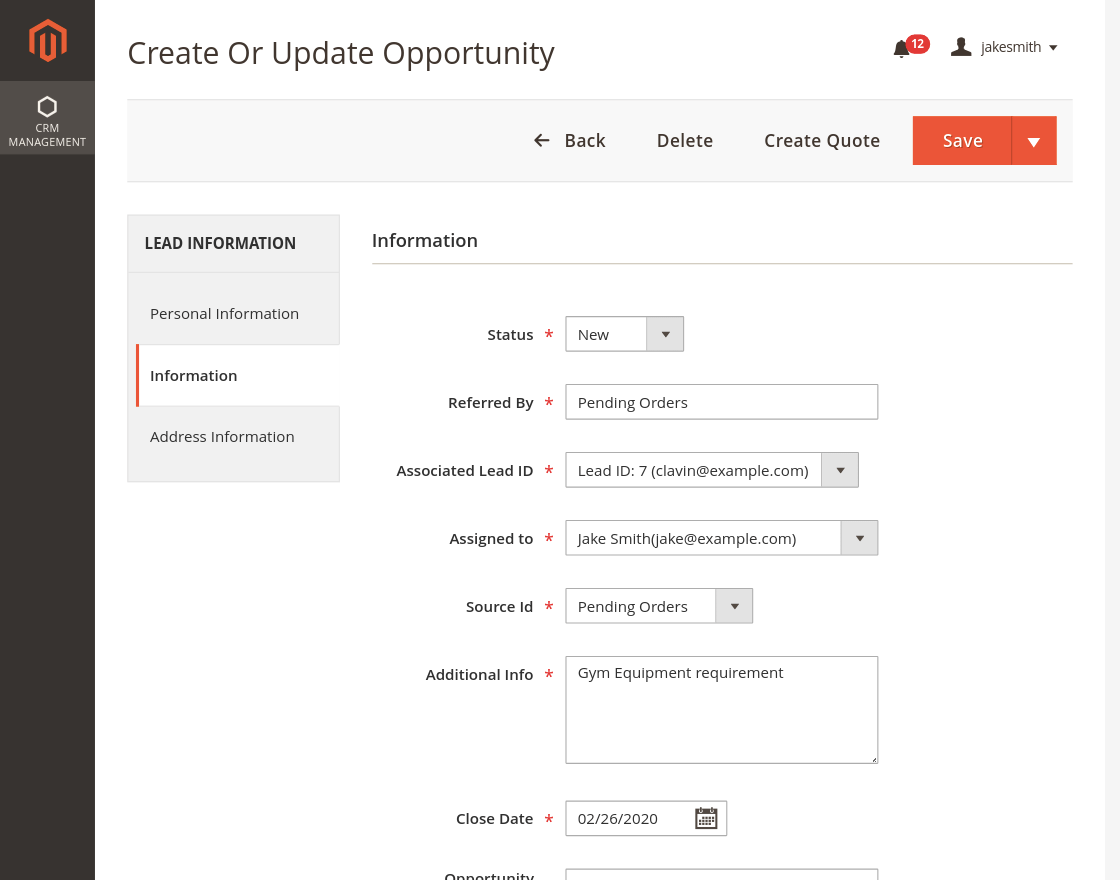This screenshot has height=880, width=1120.
Task: Open calendar picker for Close Date
Action: click(706, 818)
